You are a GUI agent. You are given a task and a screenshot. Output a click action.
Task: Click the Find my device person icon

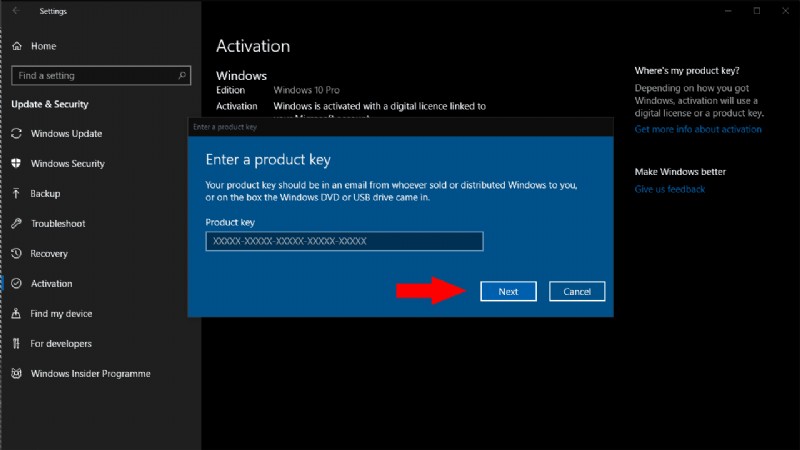pos(16,313)
